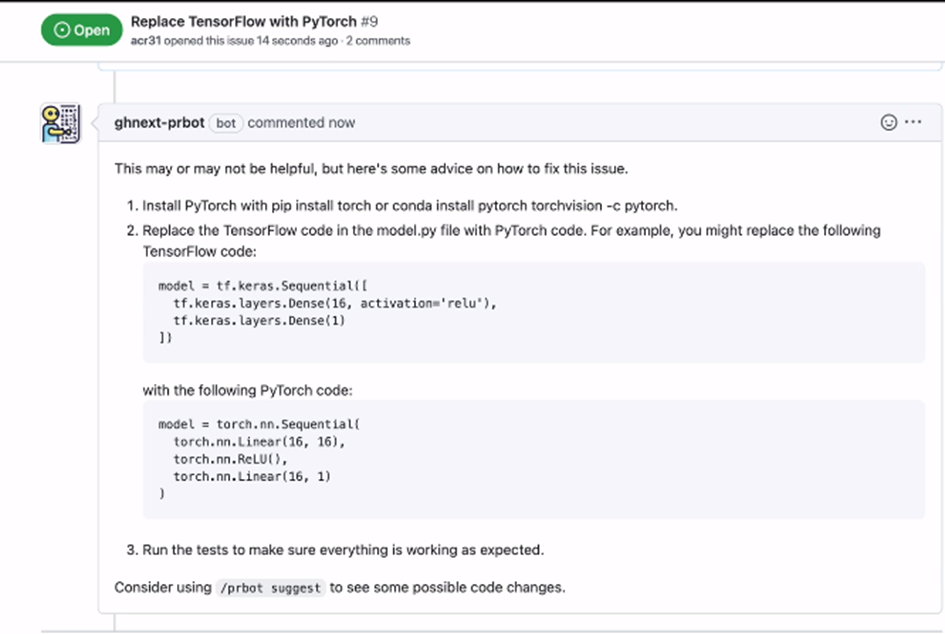Click '14 seconds ago' in issue header

297,41
